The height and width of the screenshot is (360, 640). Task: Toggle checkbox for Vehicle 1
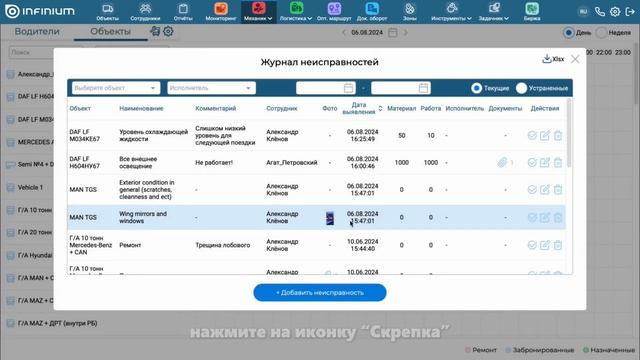click(x=11, y=187)
